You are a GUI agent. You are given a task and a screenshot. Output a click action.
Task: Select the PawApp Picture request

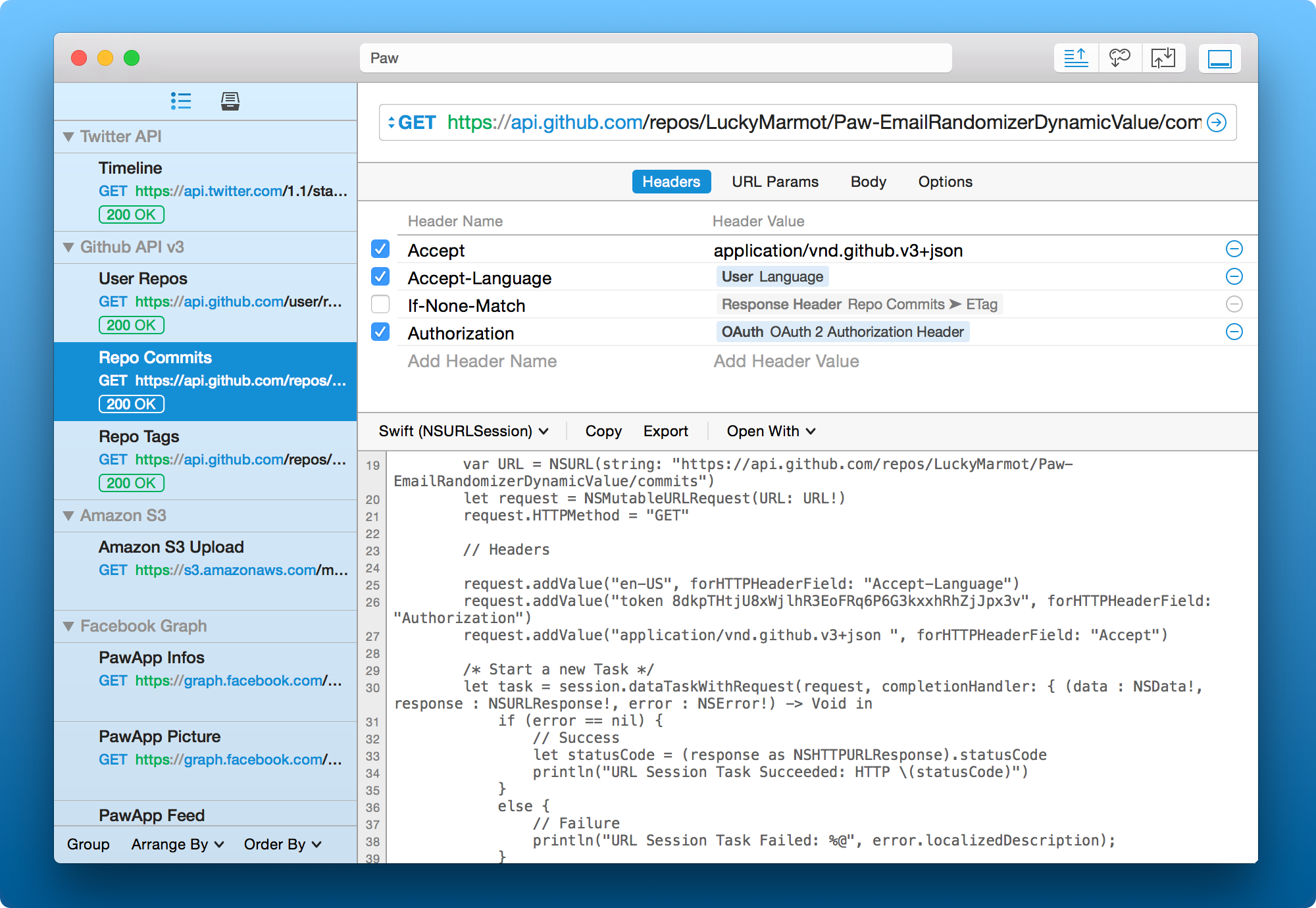point(205,760)
